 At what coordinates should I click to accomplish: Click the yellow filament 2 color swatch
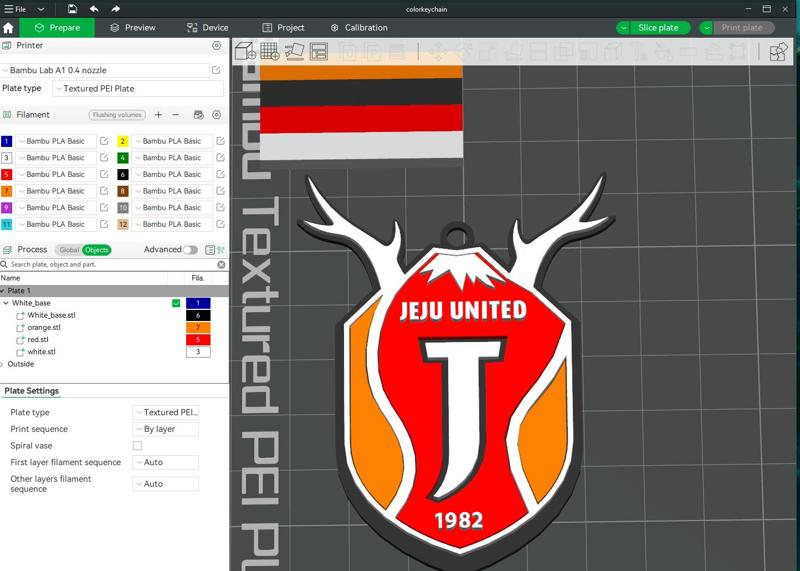(122, 141)
